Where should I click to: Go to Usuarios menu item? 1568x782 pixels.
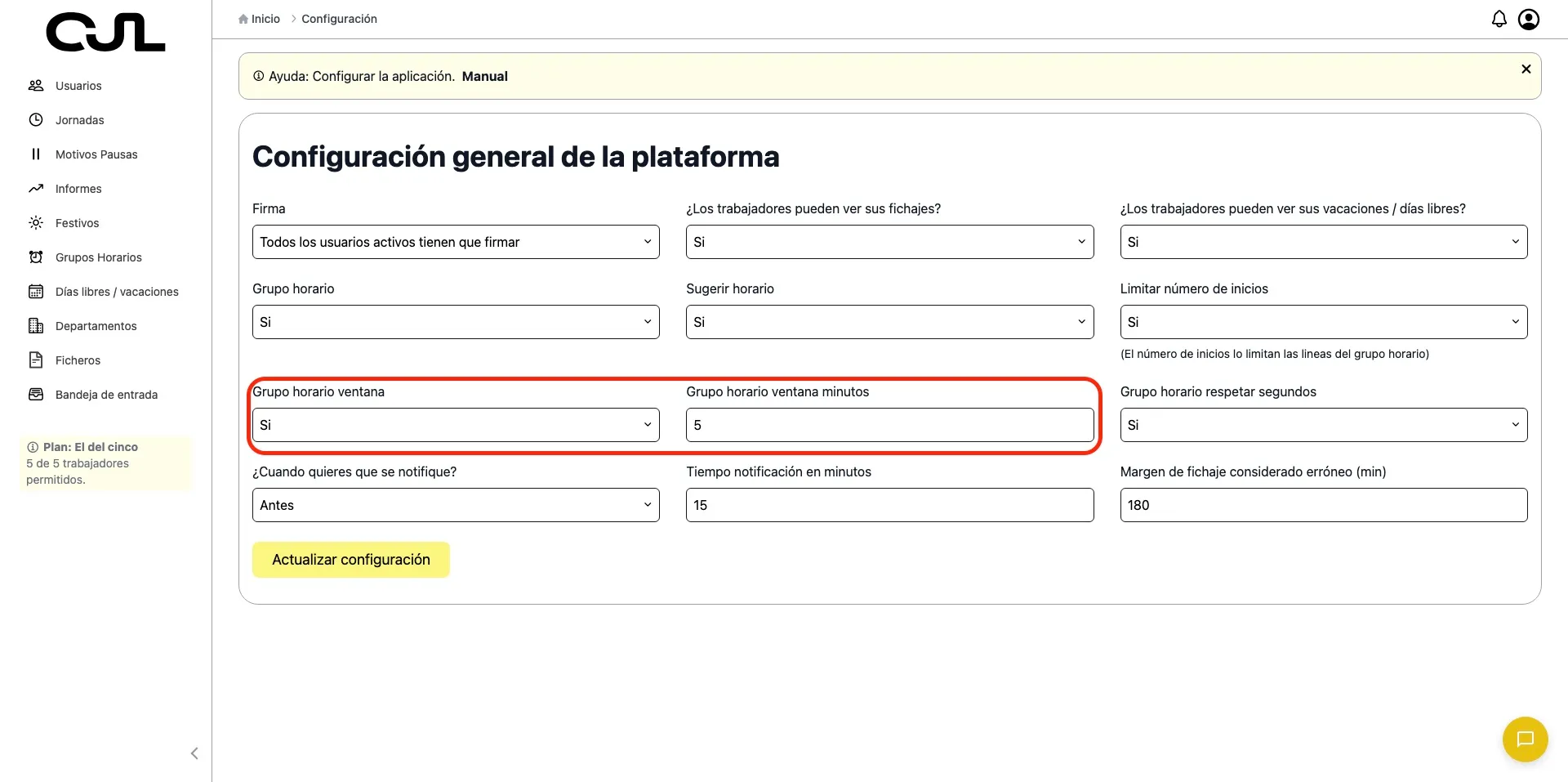(x=78, y=86)
